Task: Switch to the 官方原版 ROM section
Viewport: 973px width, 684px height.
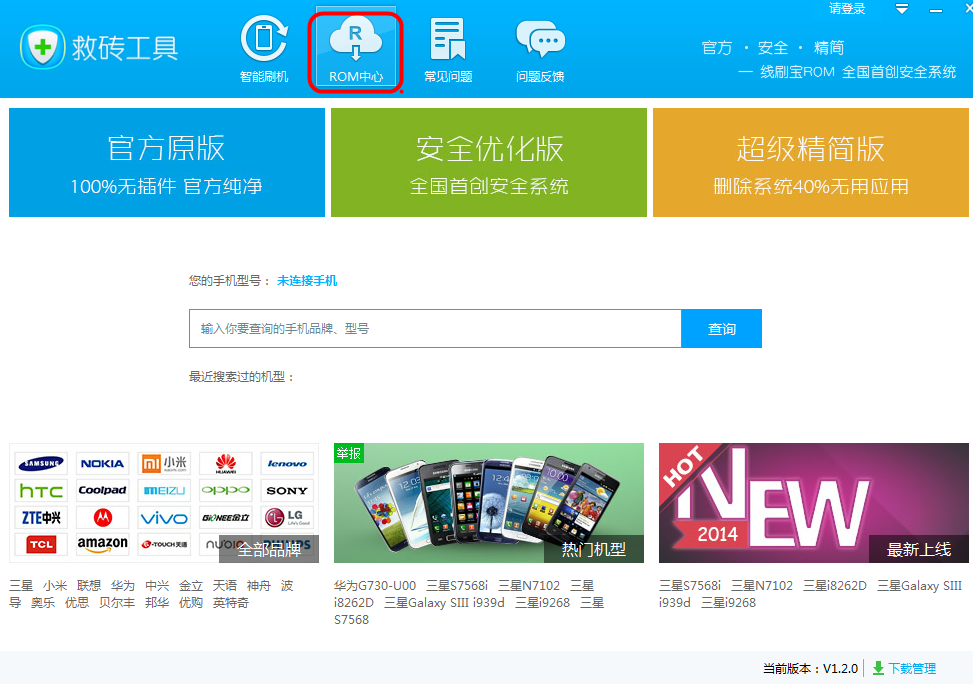Action: (x=166, y=162)
